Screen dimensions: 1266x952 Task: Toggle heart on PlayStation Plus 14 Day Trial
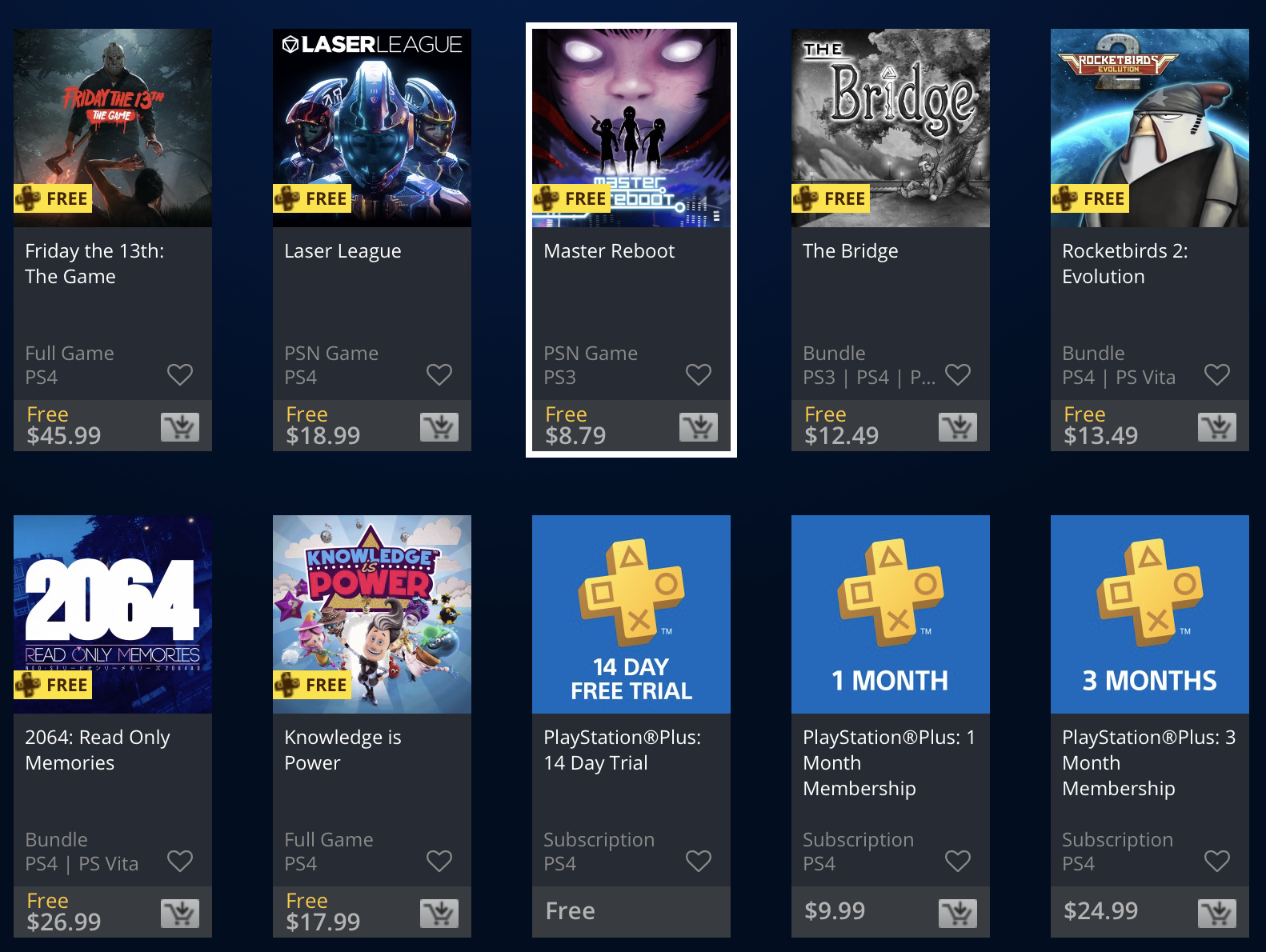tap(699, 861)
